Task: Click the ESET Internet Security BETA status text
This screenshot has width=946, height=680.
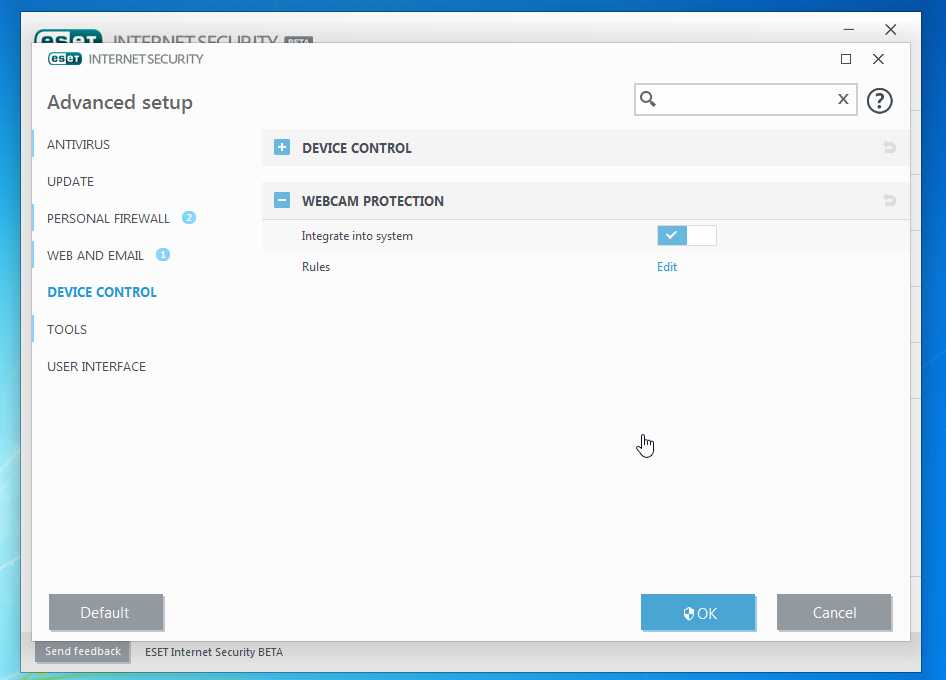Action: (214, 652)
